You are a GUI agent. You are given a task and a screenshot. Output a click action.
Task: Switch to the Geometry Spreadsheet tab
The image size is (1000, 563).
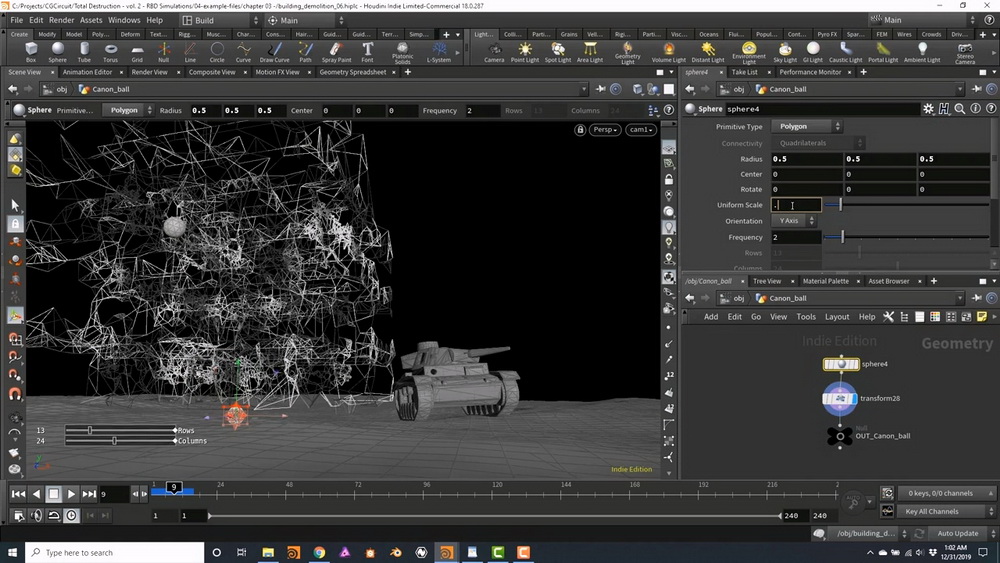pos(353,72)
